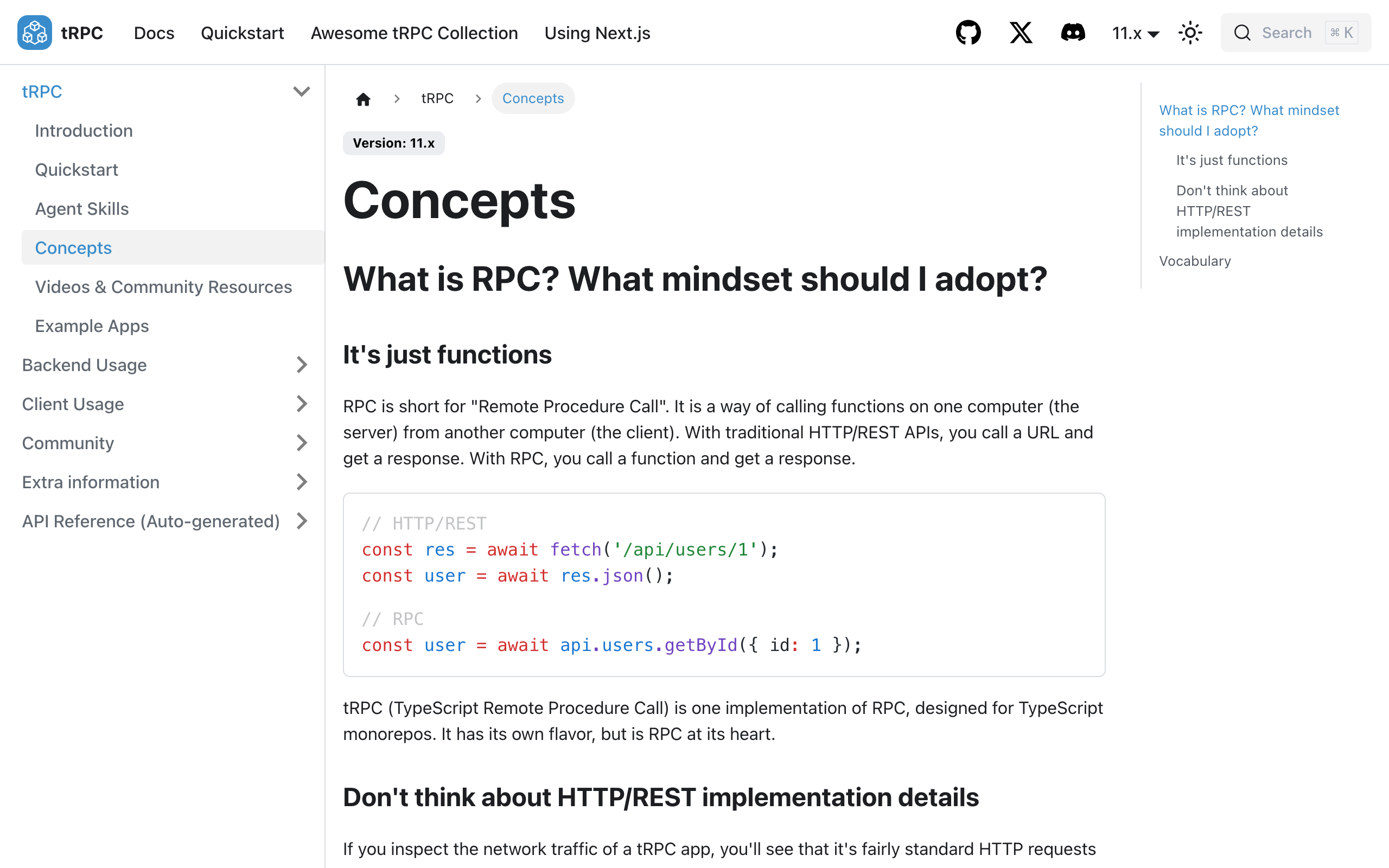Jump to Vocabulary in table of contents

point(1194,261)
